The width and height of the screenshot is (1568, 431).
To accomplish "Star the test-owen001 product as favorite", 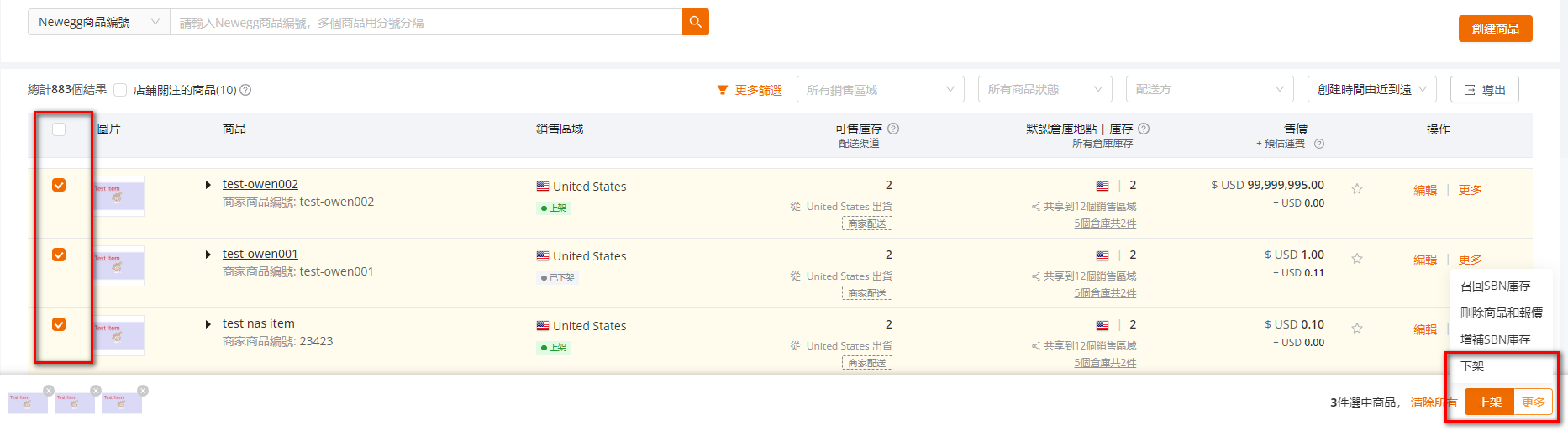I will (x=1357, y=259).
